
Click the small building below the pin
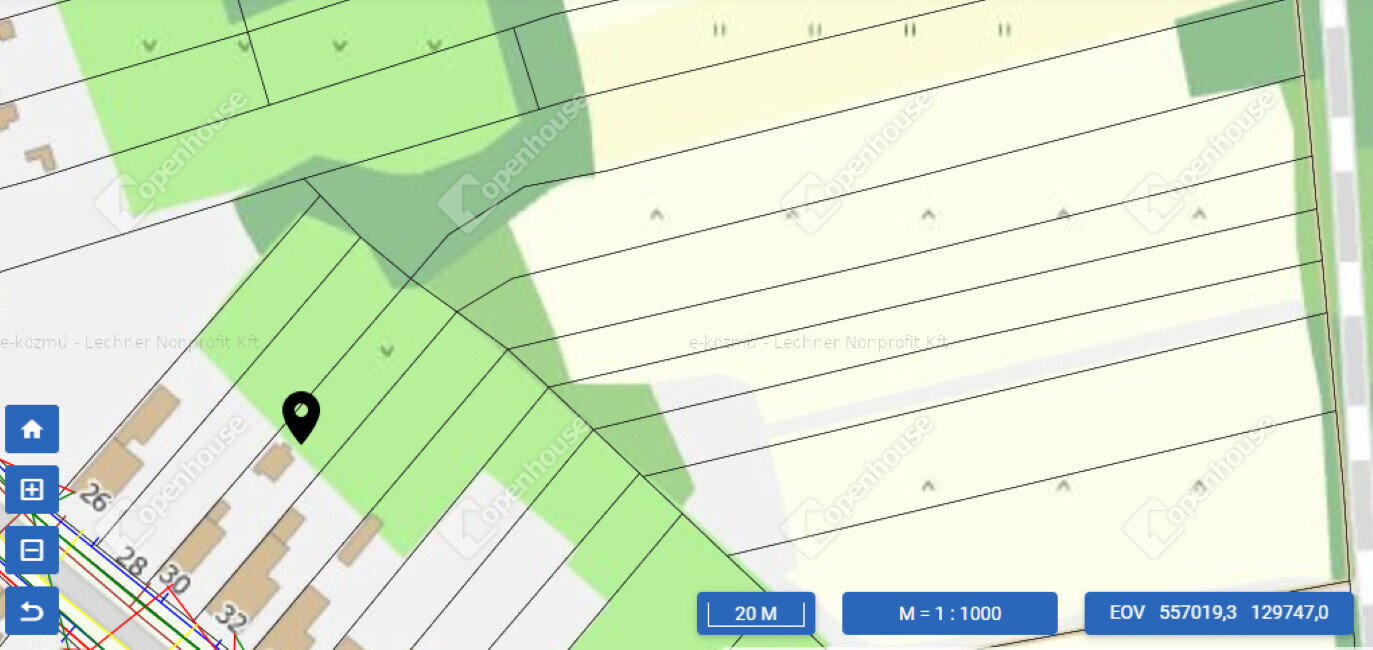[273, 461]
